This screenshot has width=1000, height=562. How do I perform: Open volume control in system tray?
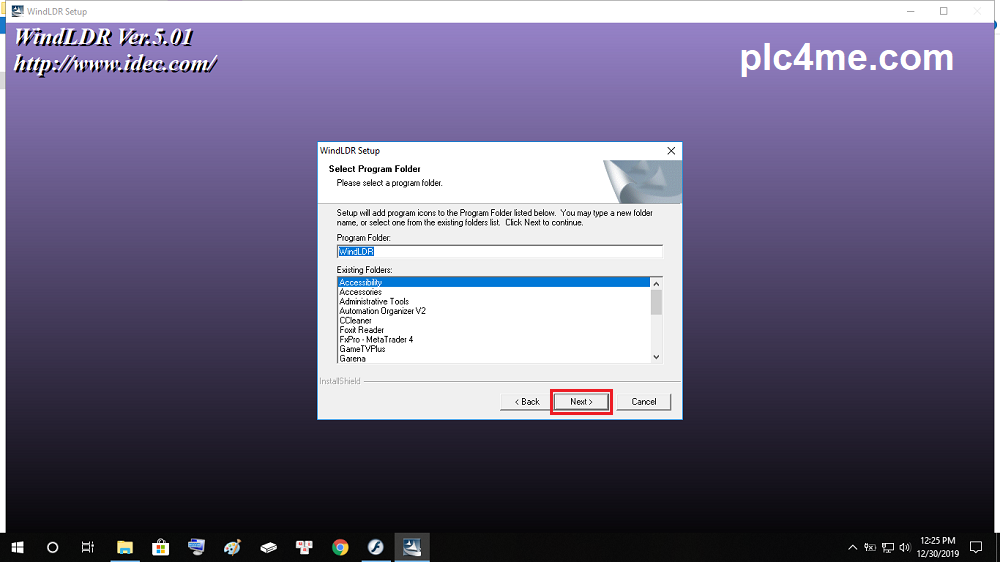(904, 547)
